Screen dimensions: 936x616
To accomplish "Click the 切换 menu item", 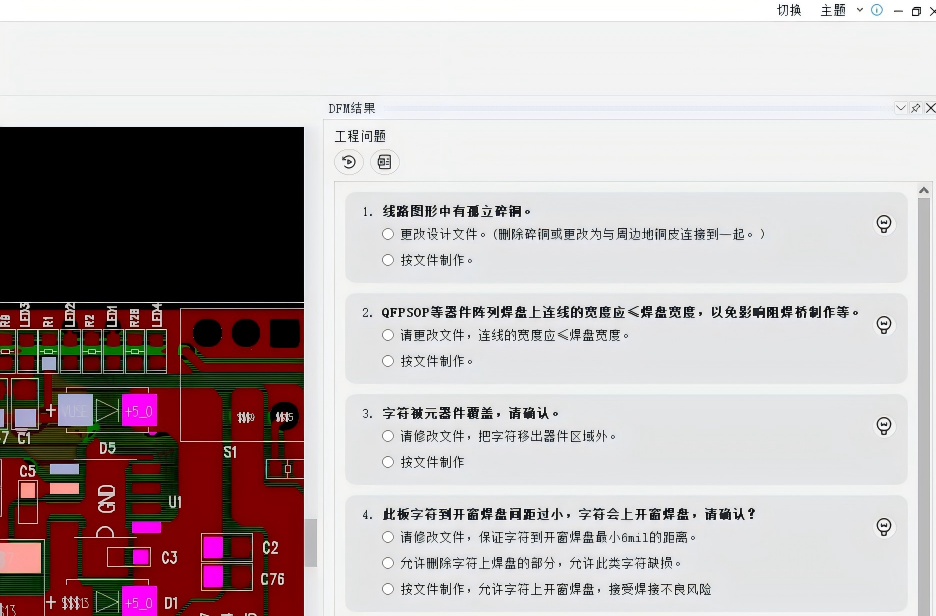I will click(789, 10).
